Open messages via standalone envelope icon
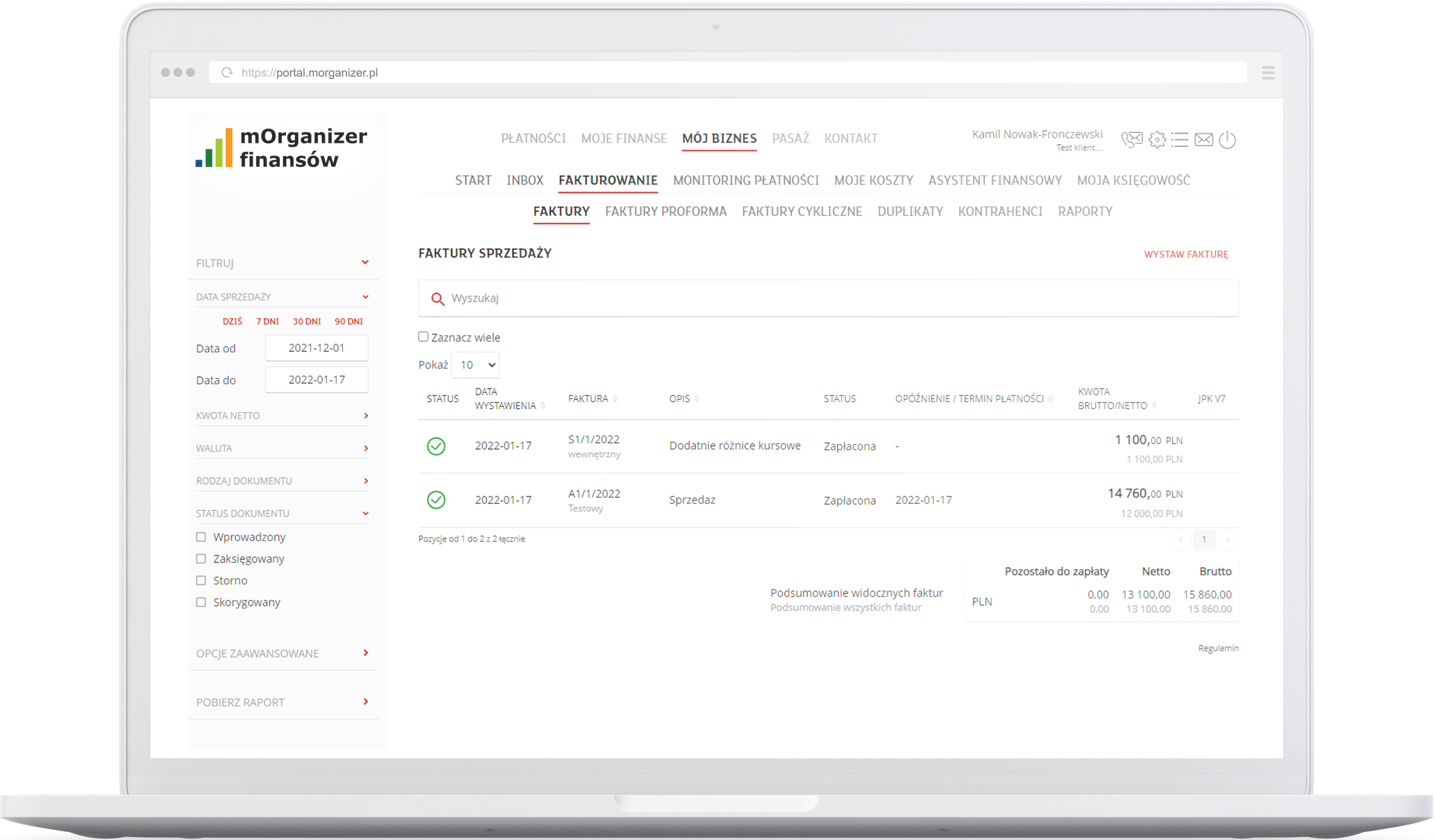 click(1203, 140)
